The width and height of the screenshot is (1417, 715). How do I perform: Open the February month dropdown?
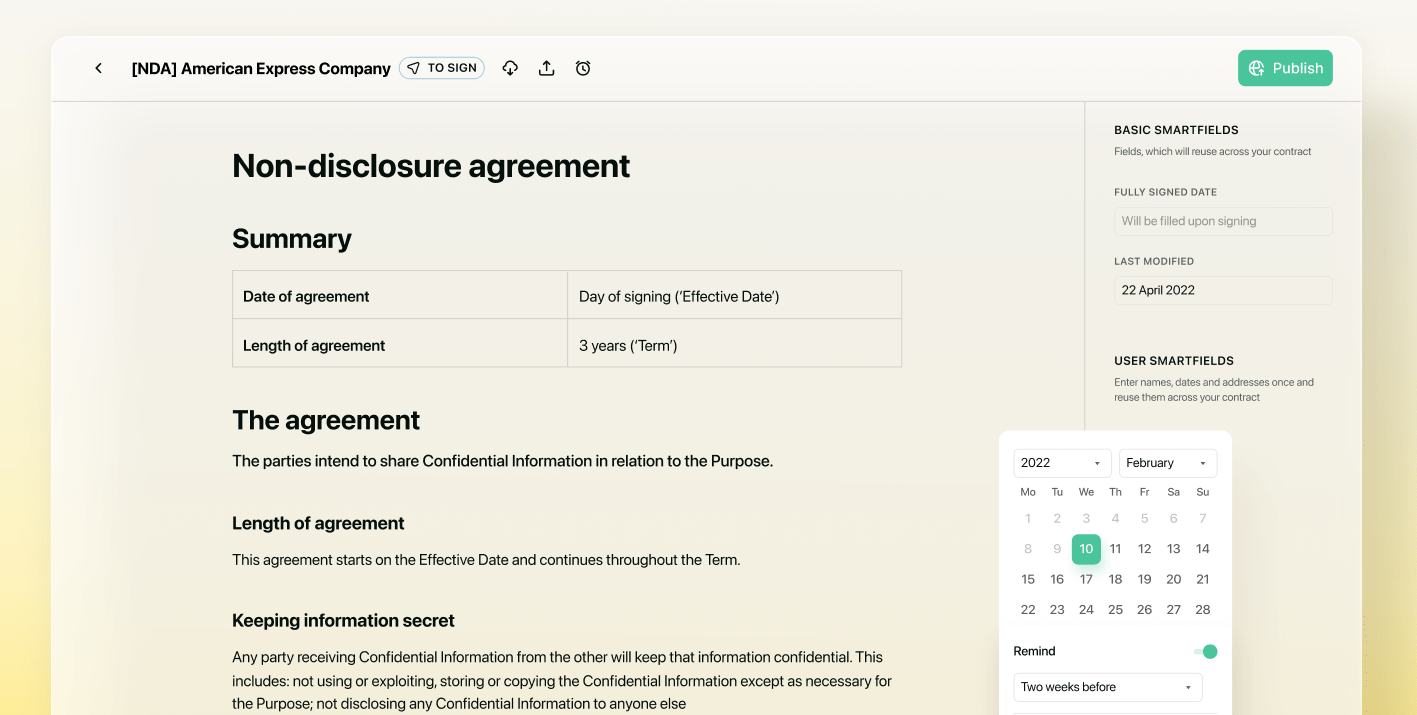pos(1167,462)
